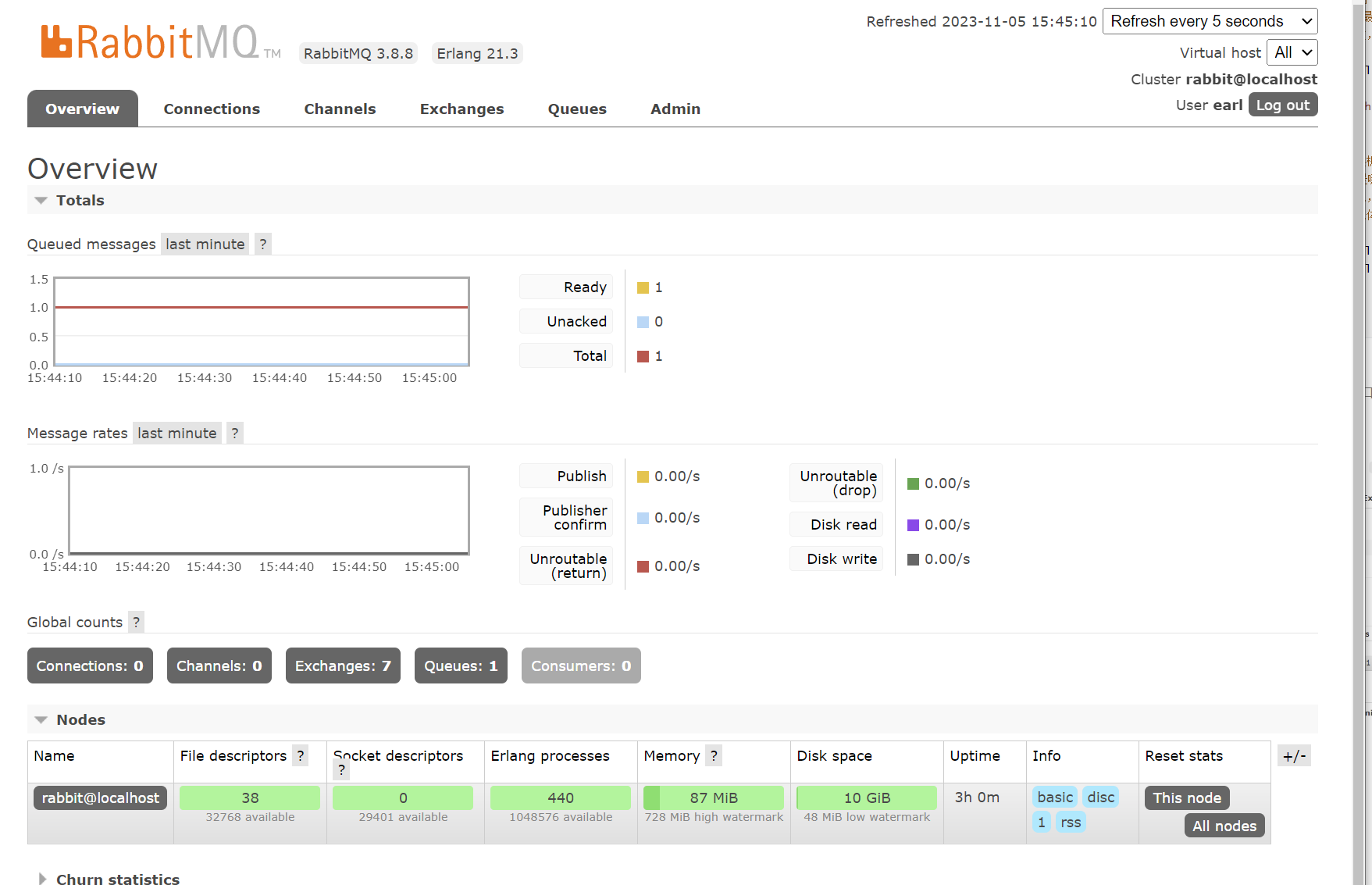The width and height of the screenshot is (1372, 885).
Task: Click the page vertical scrollbar
Action: click(1359, 442)
